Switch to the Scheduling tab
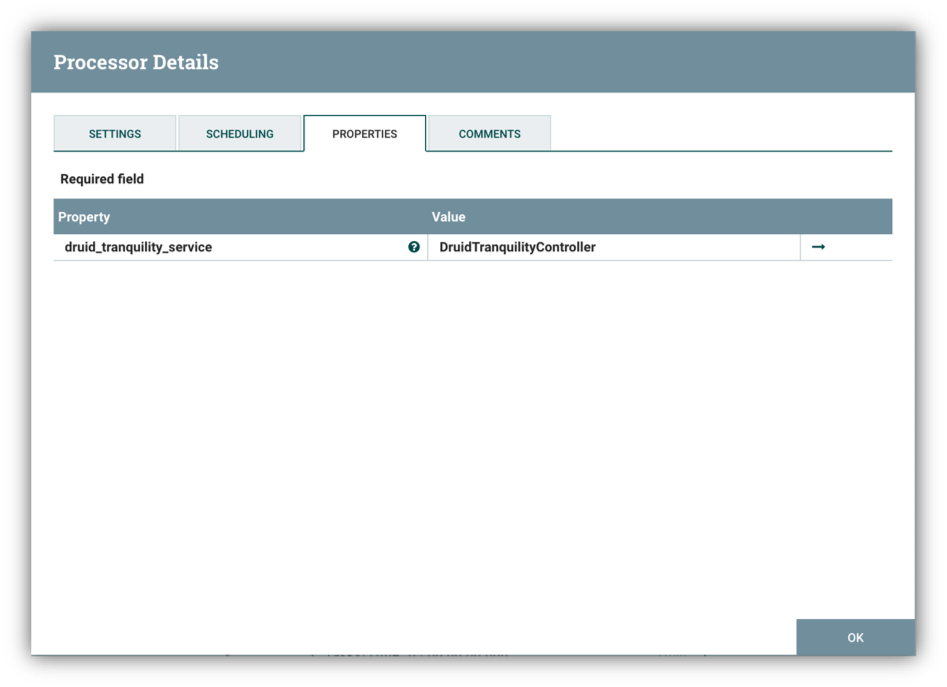 [x=240, y=133]
